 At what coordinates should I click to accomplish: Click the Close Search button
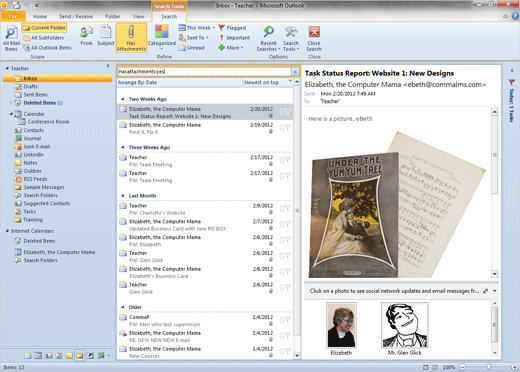point(314,39)
